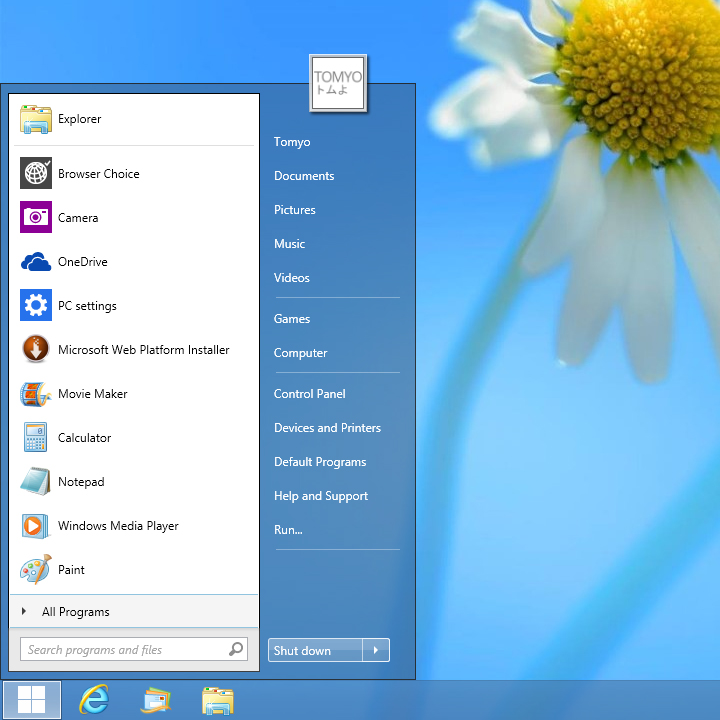Launch Browser Choice globe icon

(x=36, y=173)
